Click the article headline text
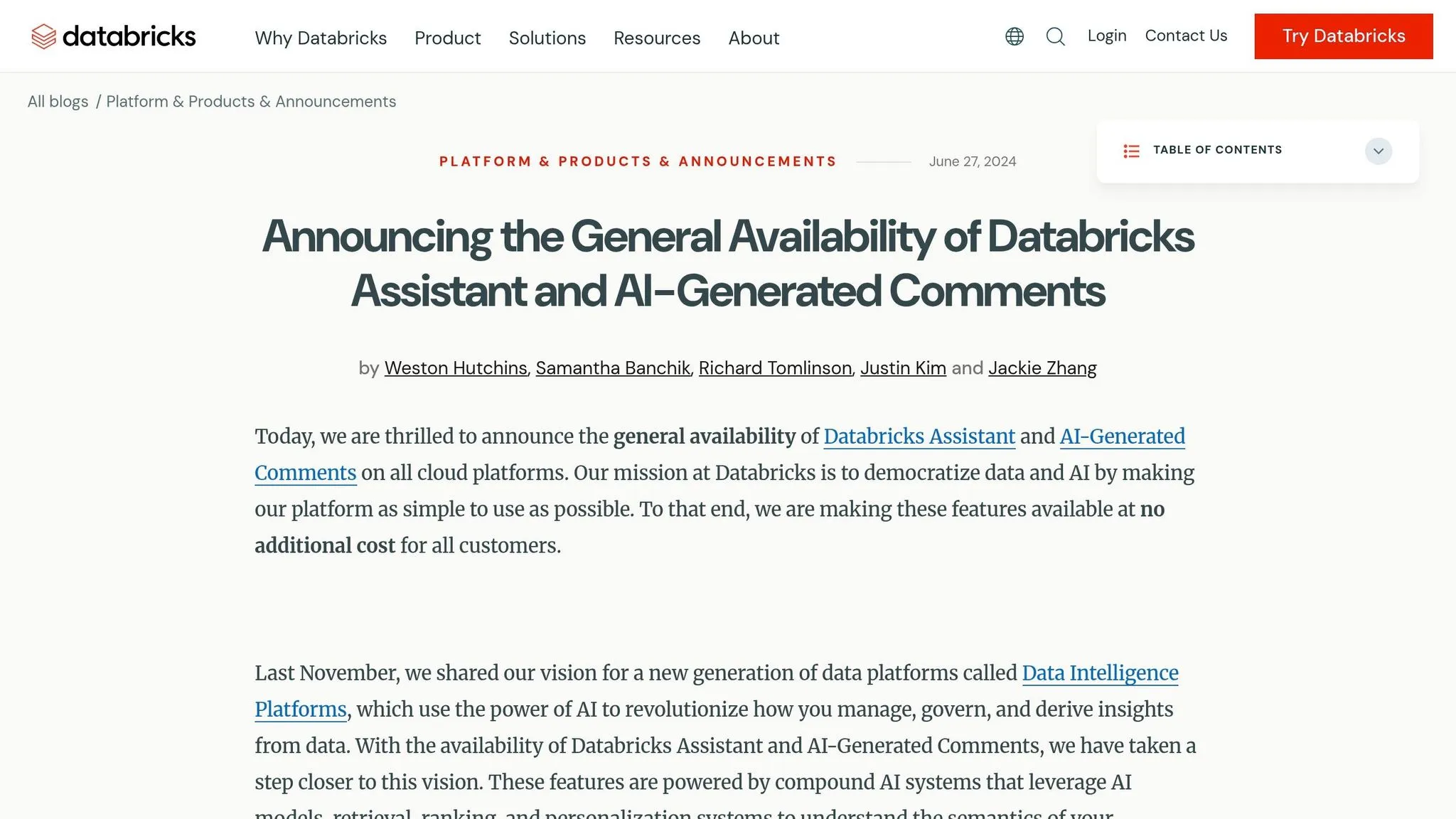Viewport: 1456px width, 819px height. 728,263
